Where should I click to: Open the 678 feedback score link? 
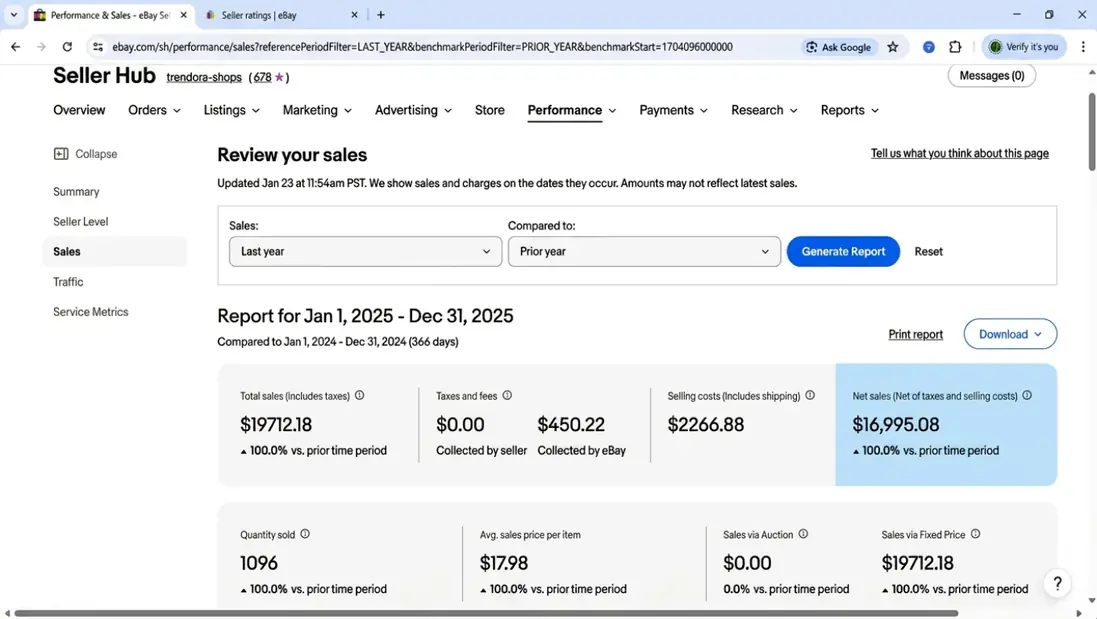262,77
